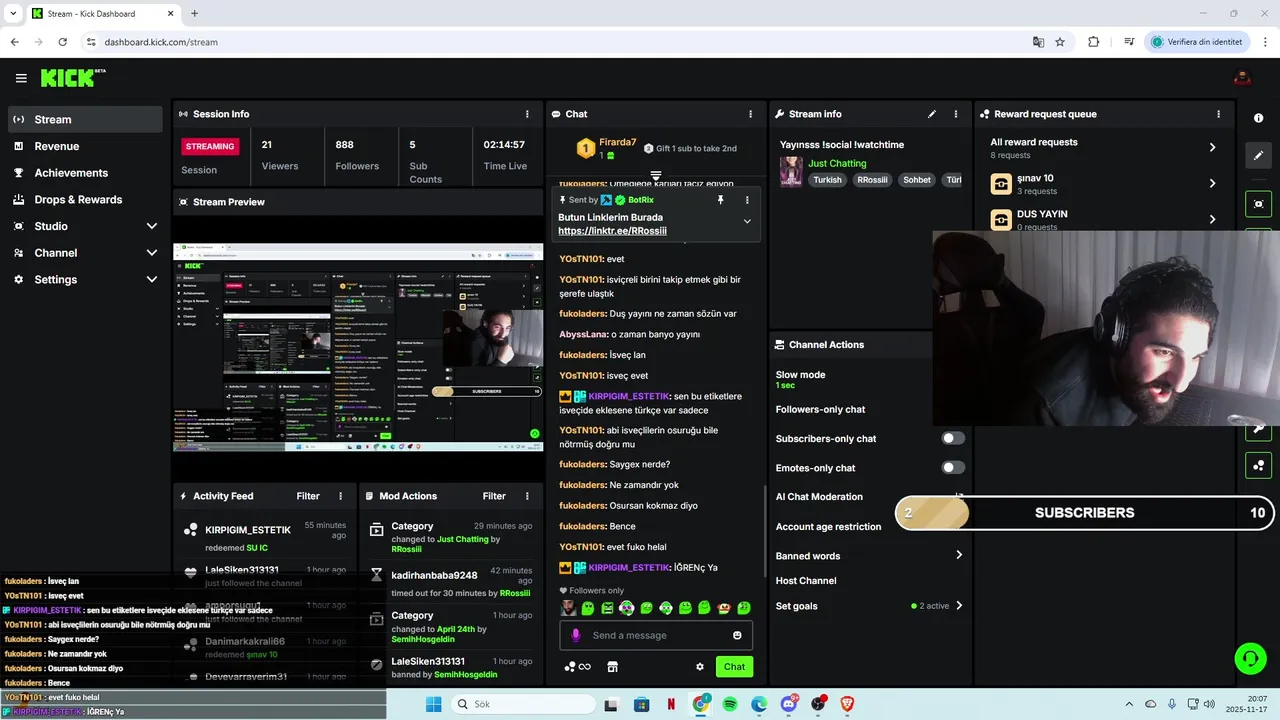
Task: Open Chat panel three-dot menu
Action: coord(750,114)
